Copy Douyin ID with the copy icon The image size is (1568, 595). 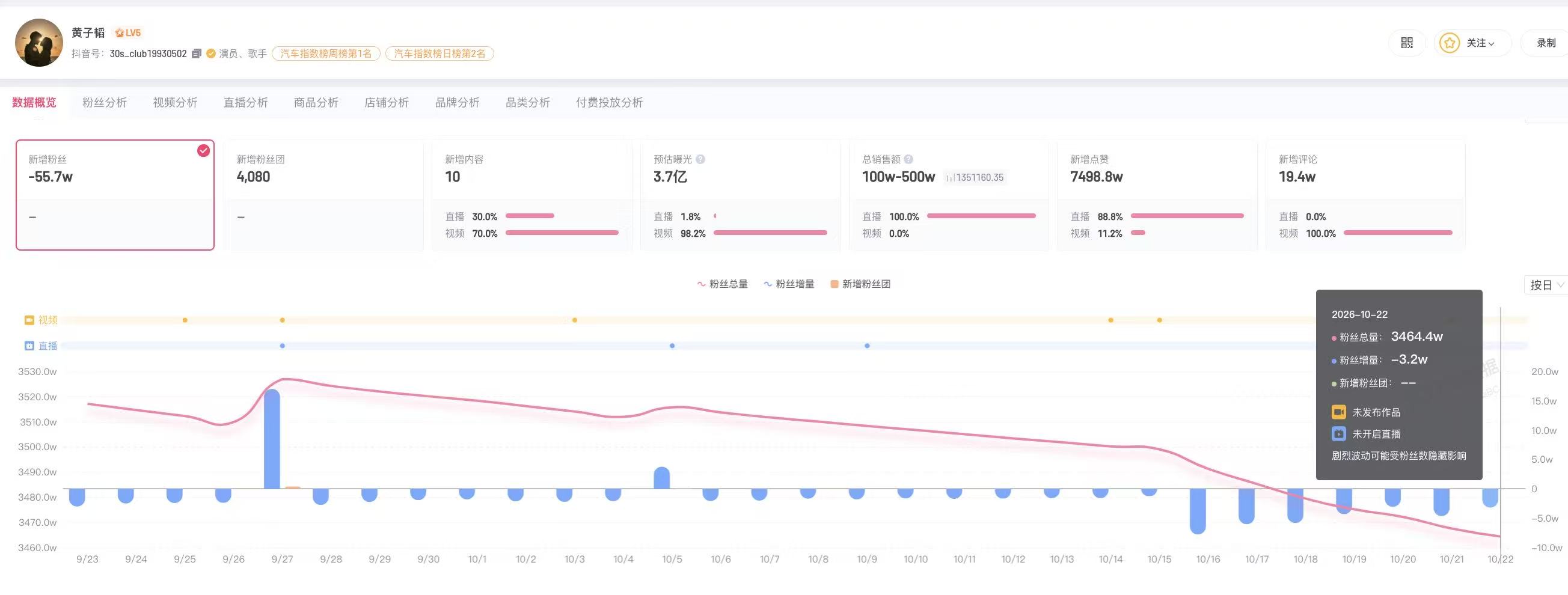(196, 53)
